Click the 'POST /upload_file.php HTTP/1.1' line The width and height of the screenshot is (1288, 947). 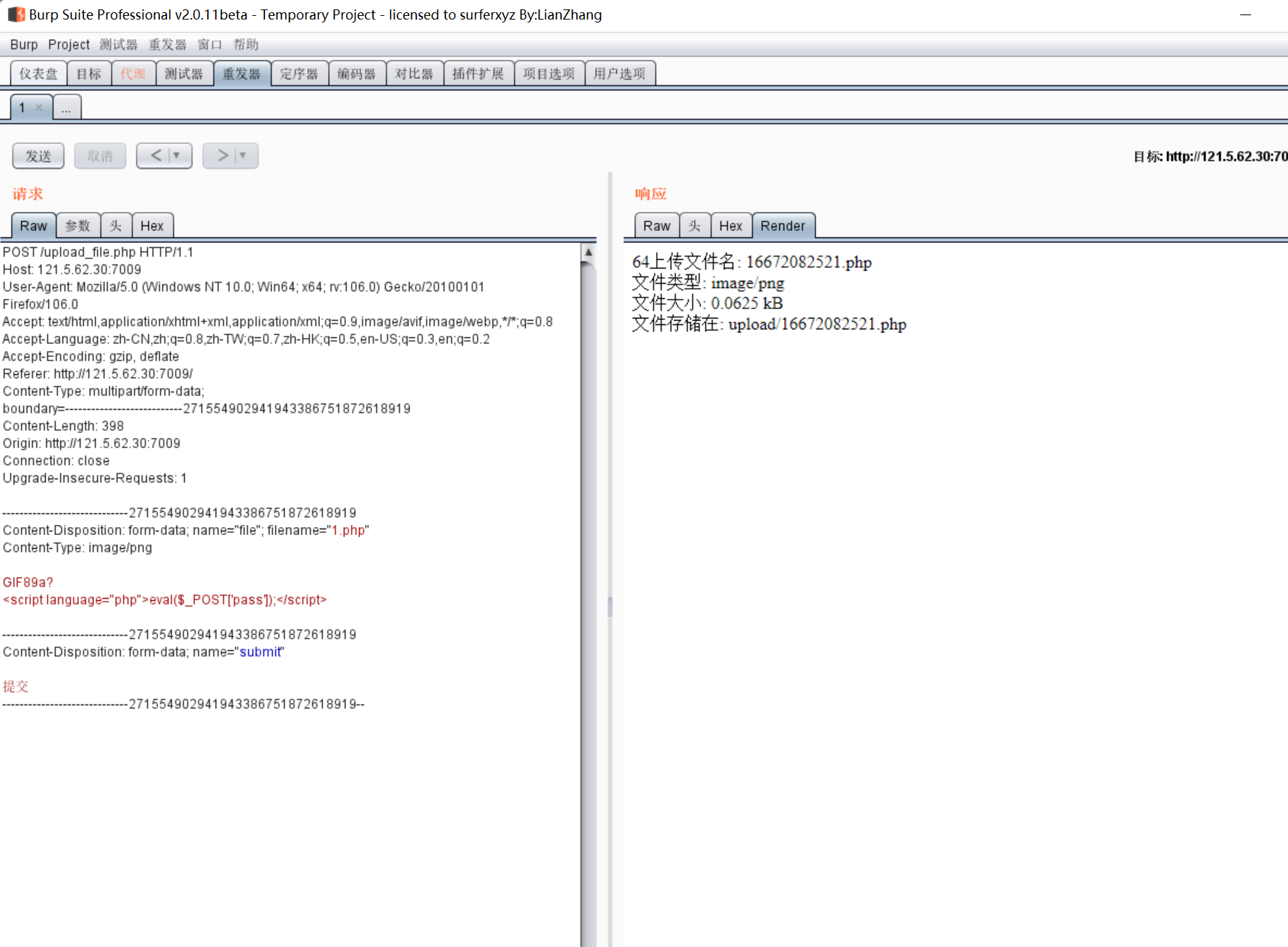[98, 253]
